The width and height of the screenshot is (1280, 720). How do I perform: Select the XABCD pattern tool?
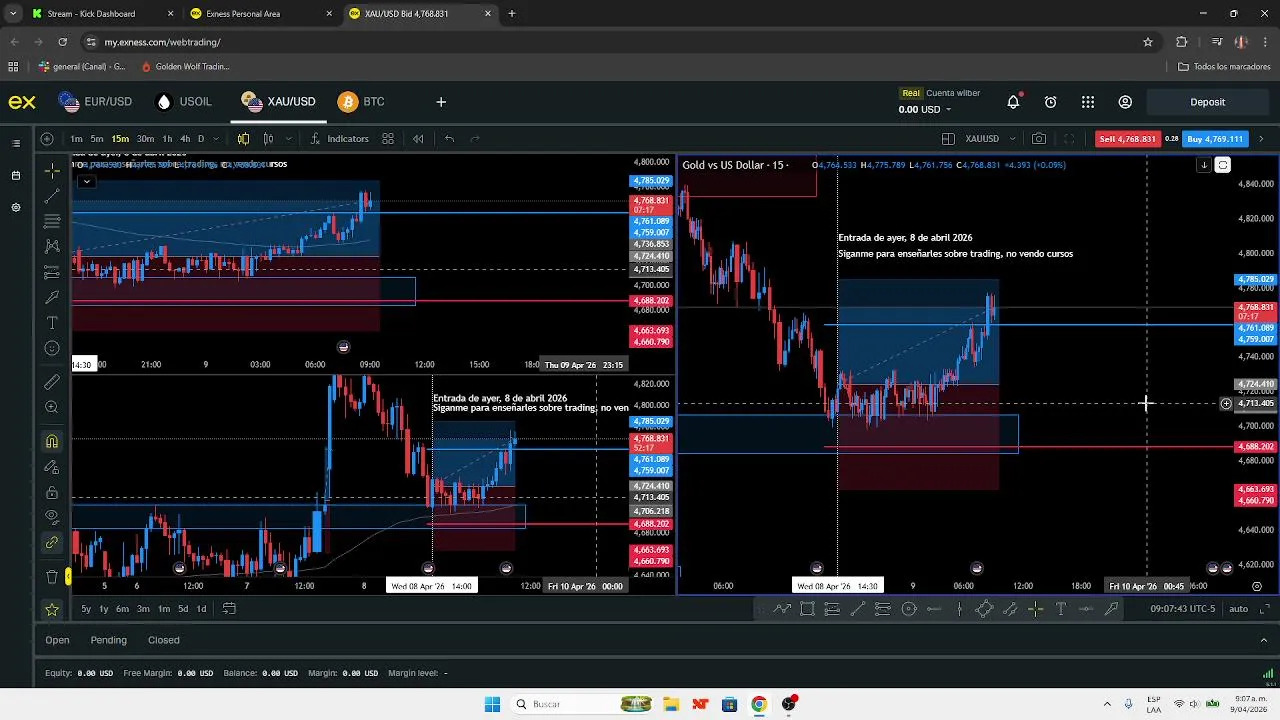click(x=52, y=247)
